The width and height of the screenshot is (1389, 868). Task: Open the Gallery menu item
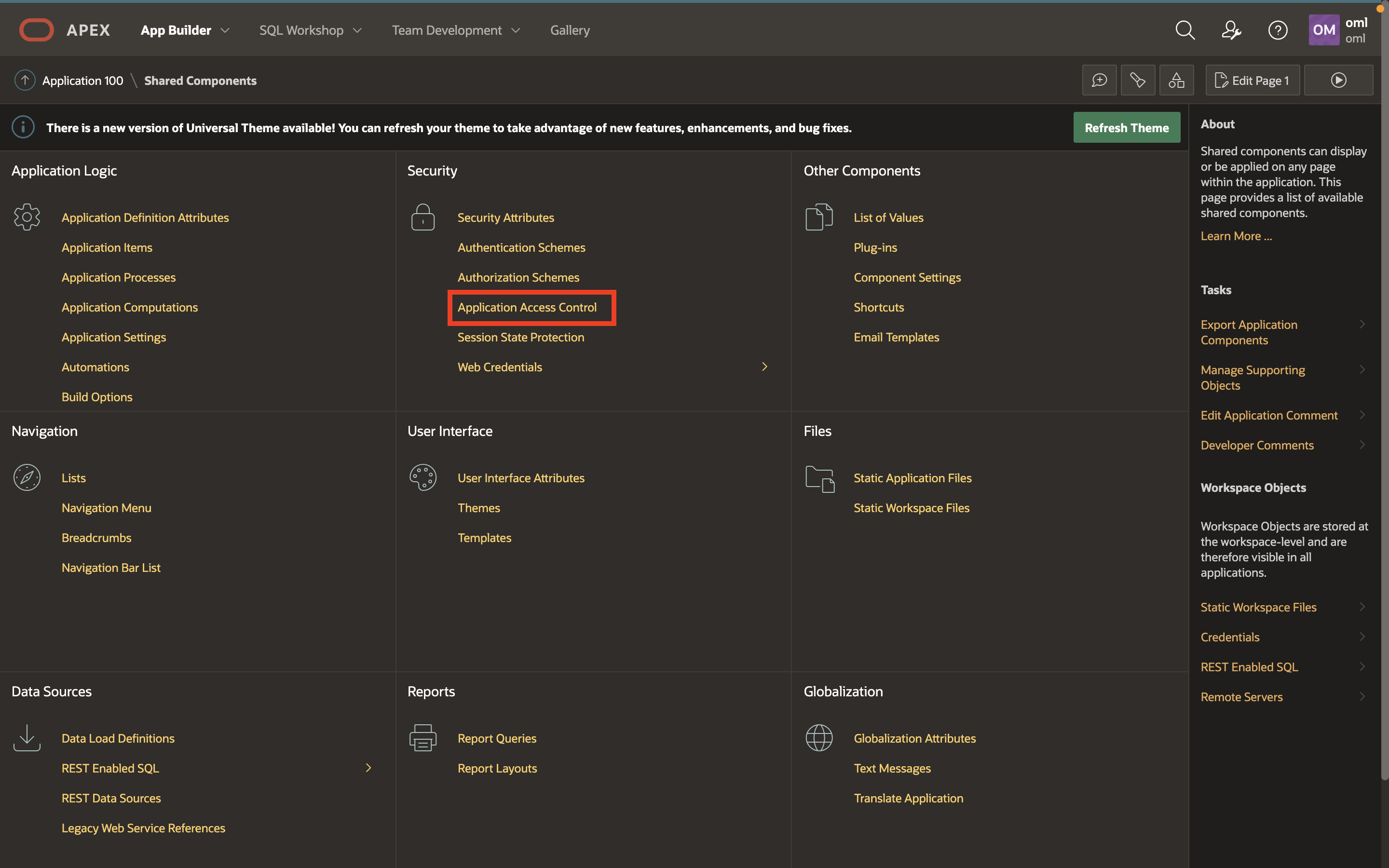(x=570, y=30)
